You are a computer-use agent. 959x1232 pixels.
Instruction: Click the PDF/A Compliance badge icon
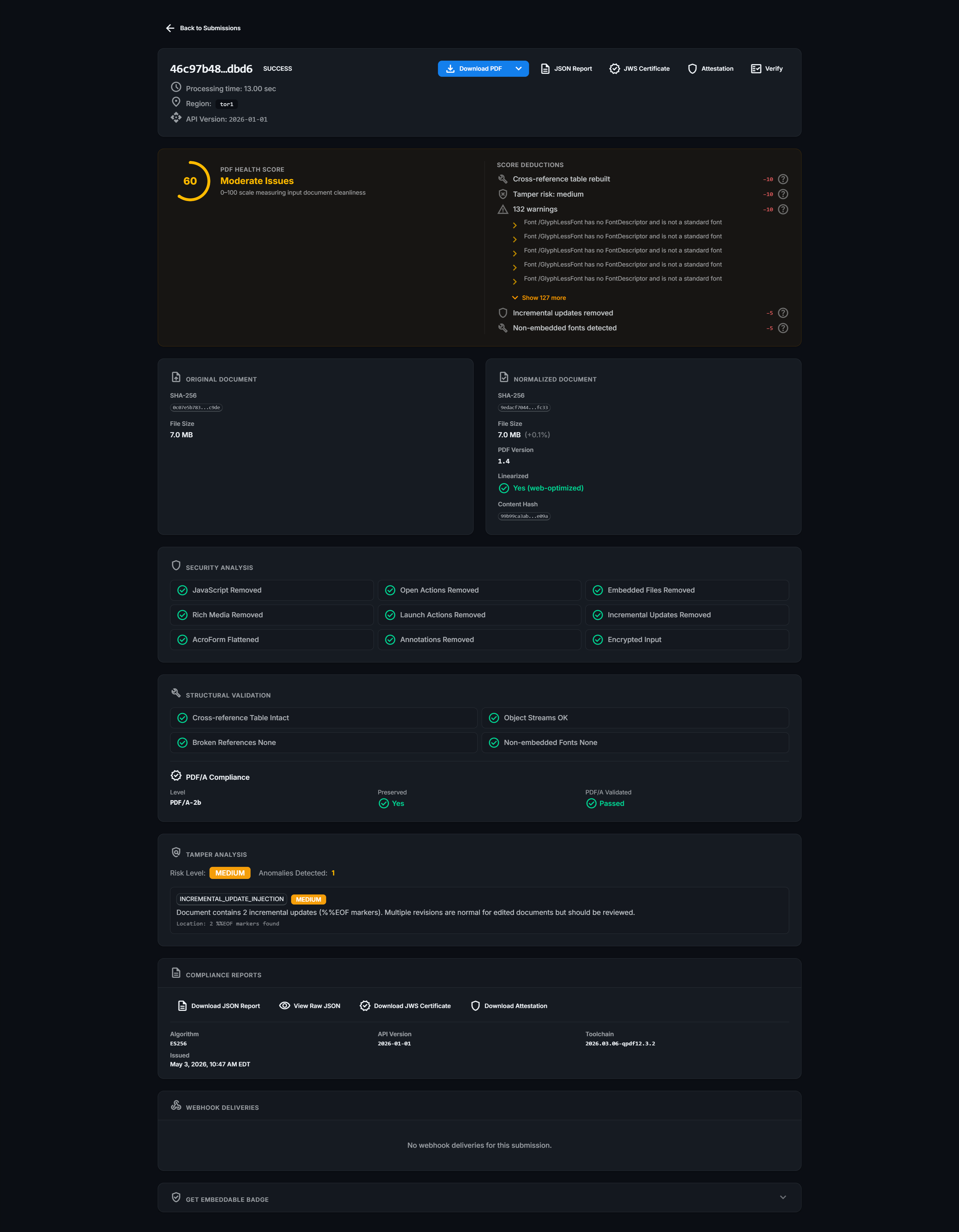point(176,776)
